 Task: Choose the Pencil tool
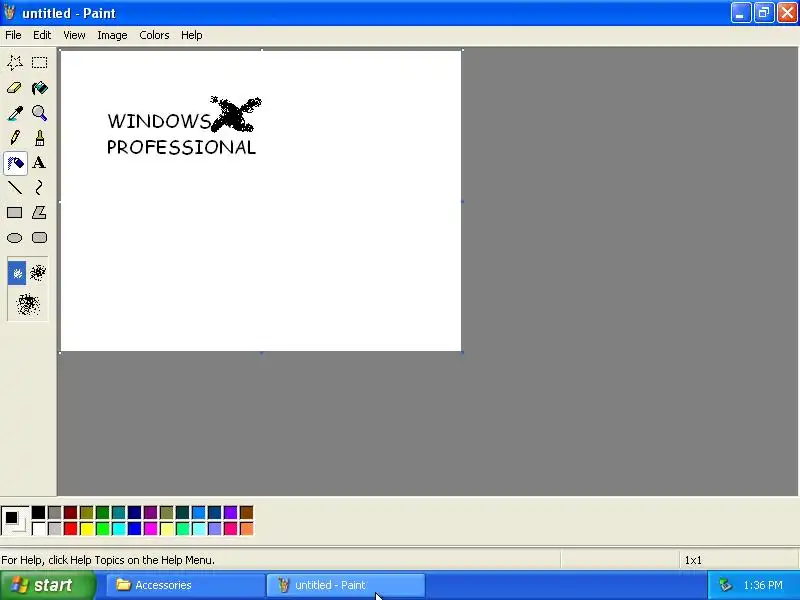(15, 138)
